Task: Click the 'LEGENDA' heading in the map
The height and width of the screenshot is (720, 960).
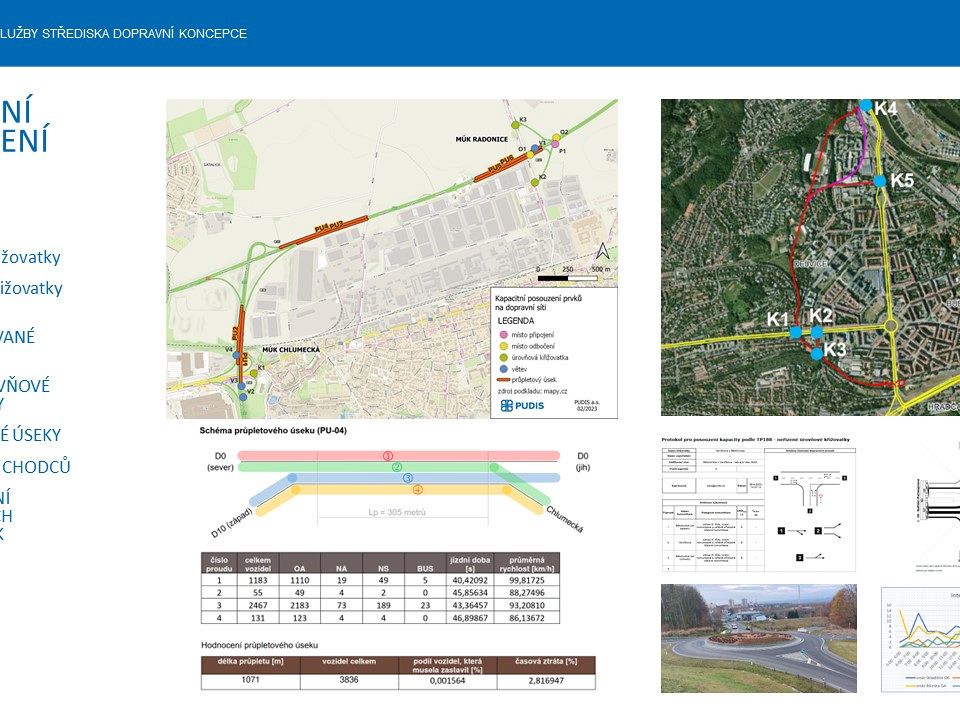Action: click(x=516, y=321)
